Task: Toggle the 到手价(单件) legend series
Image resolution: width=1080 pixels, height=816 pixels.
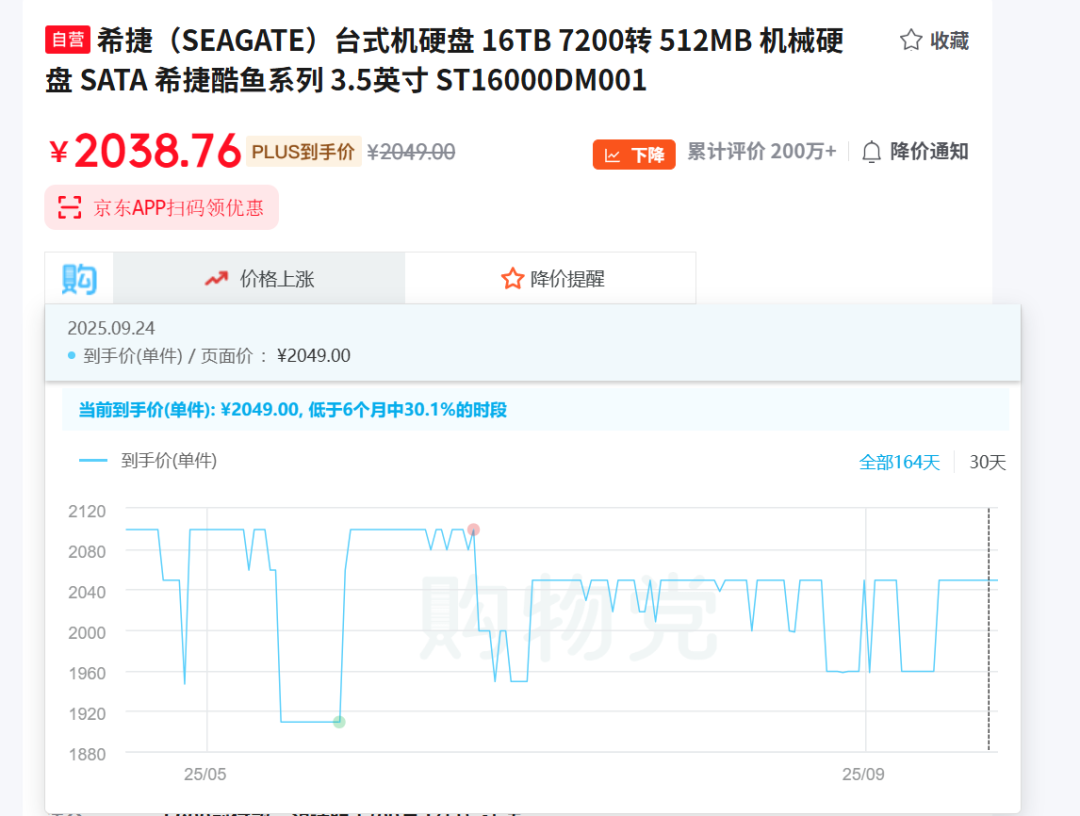Action: pos(148,461)
